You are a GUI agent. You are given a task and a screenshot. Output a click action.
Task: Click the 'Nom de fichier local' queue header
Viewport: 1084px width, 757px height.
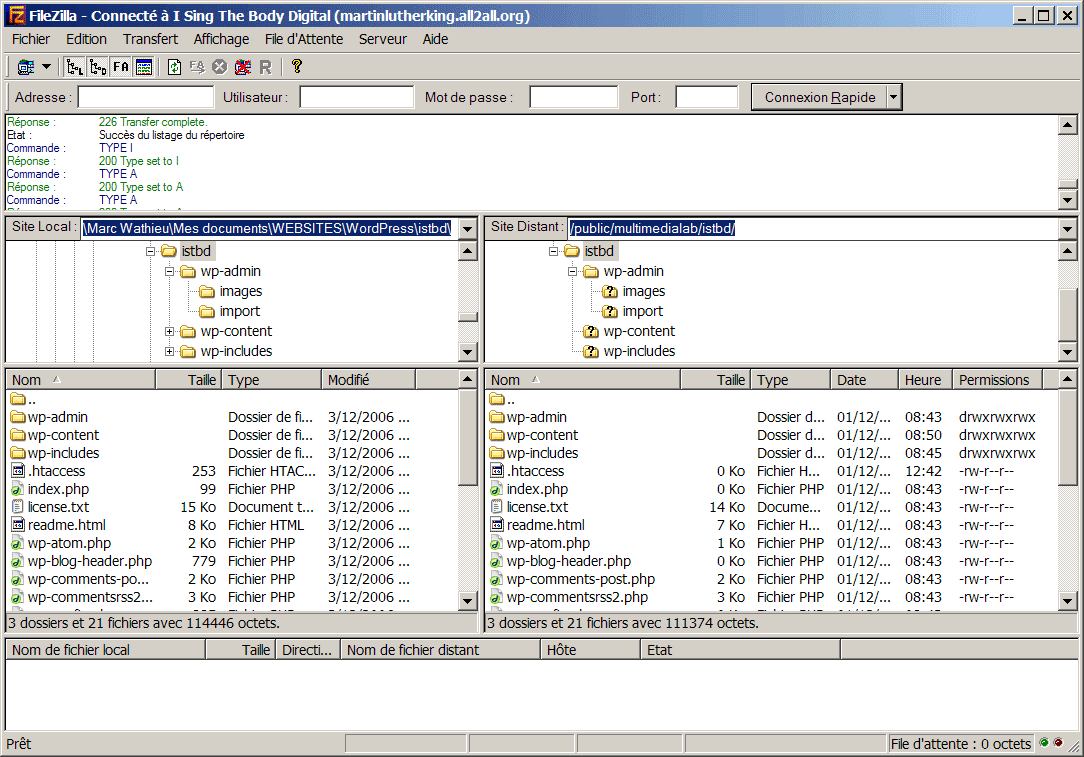click(106, 650)
